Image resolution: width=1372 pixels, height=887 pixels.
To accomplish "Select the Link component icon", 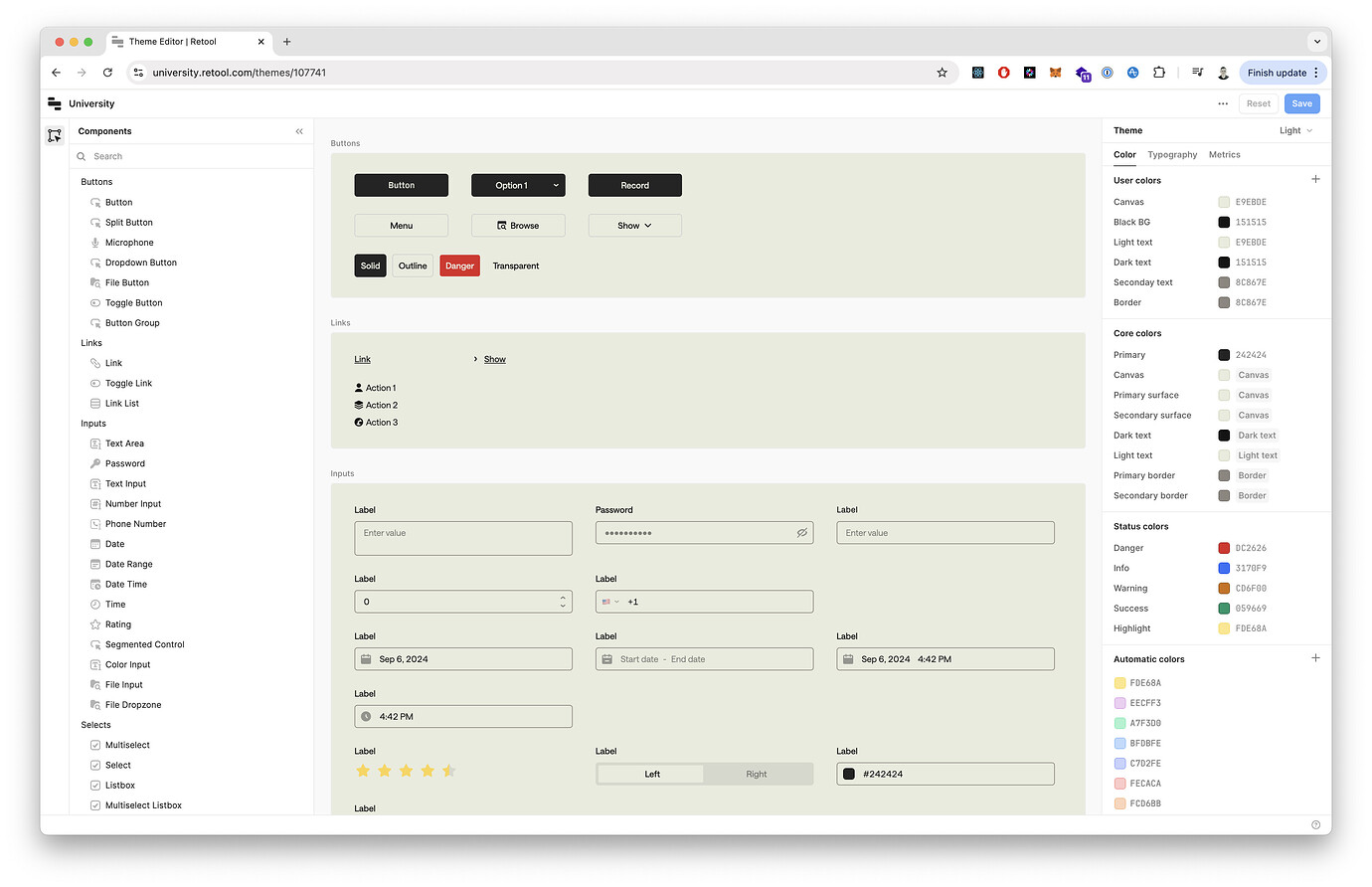I will tap(95, 363).
